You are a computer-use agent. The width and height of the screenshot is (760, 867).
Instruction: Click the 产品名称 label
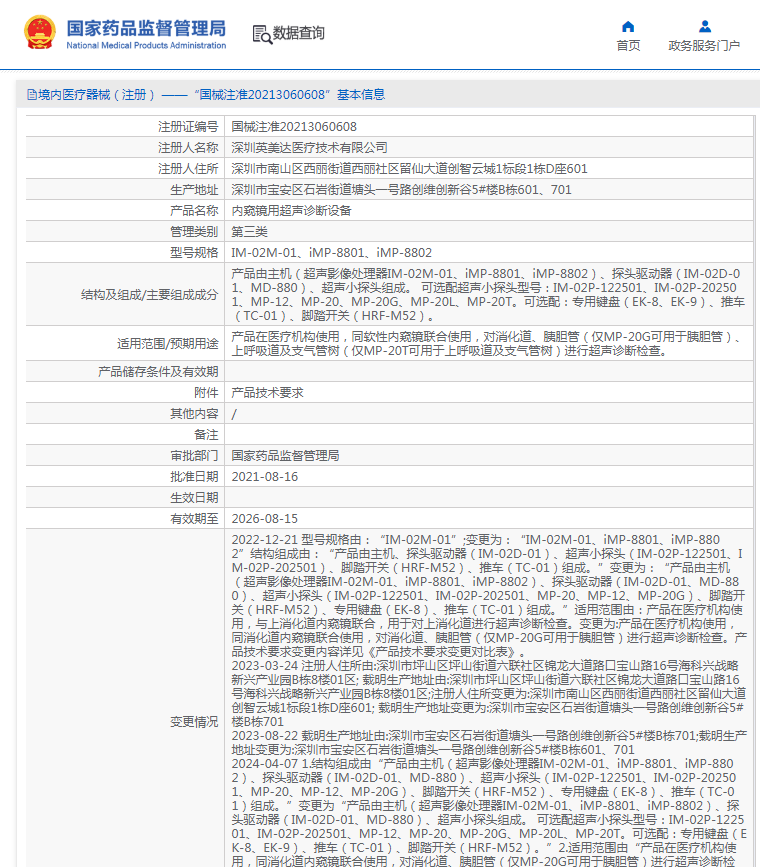pos(194,211)
